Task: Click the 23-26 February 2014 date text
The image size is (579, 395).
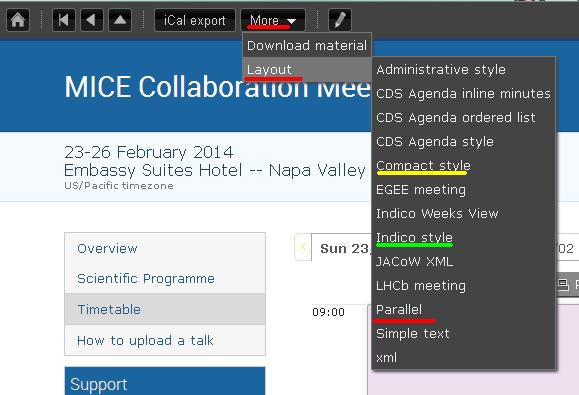Action: click(148, 152)
